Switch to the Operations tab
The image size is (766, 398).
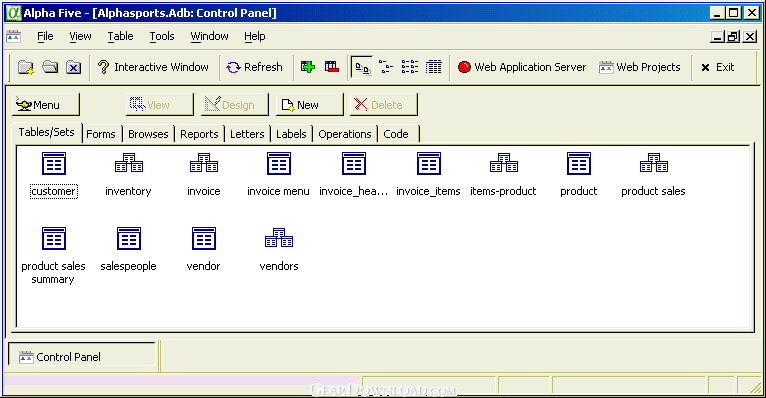pos(345,134)
